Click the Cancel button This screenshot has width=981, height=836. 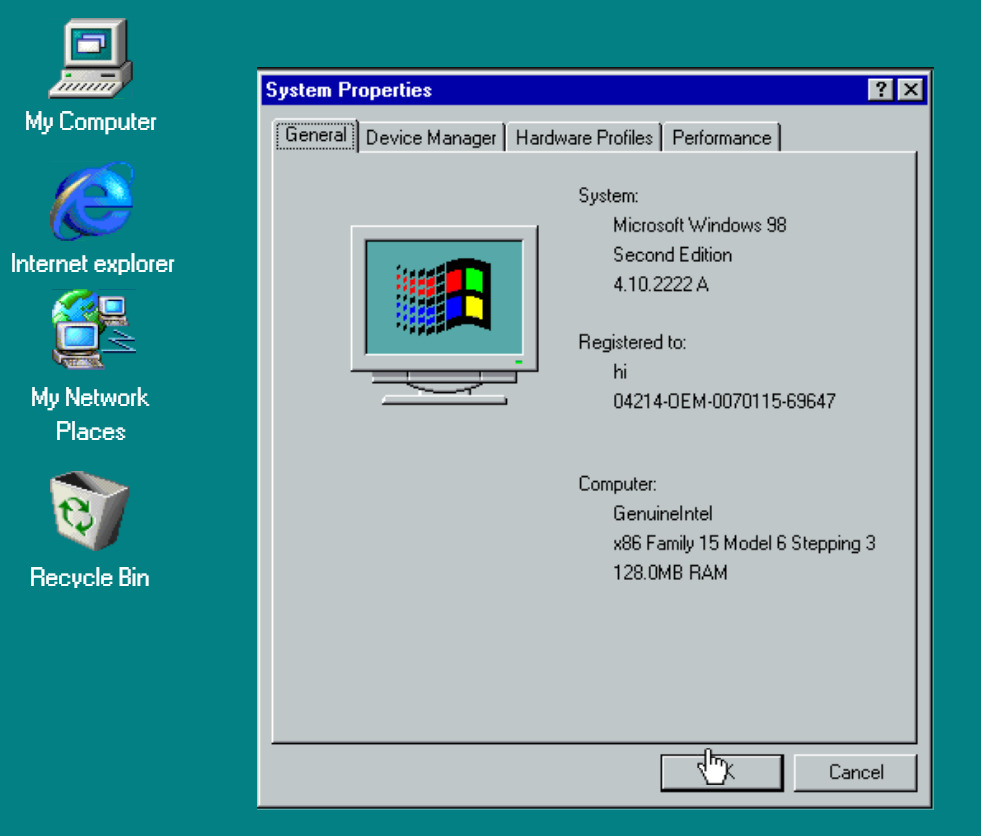(855, 772)
